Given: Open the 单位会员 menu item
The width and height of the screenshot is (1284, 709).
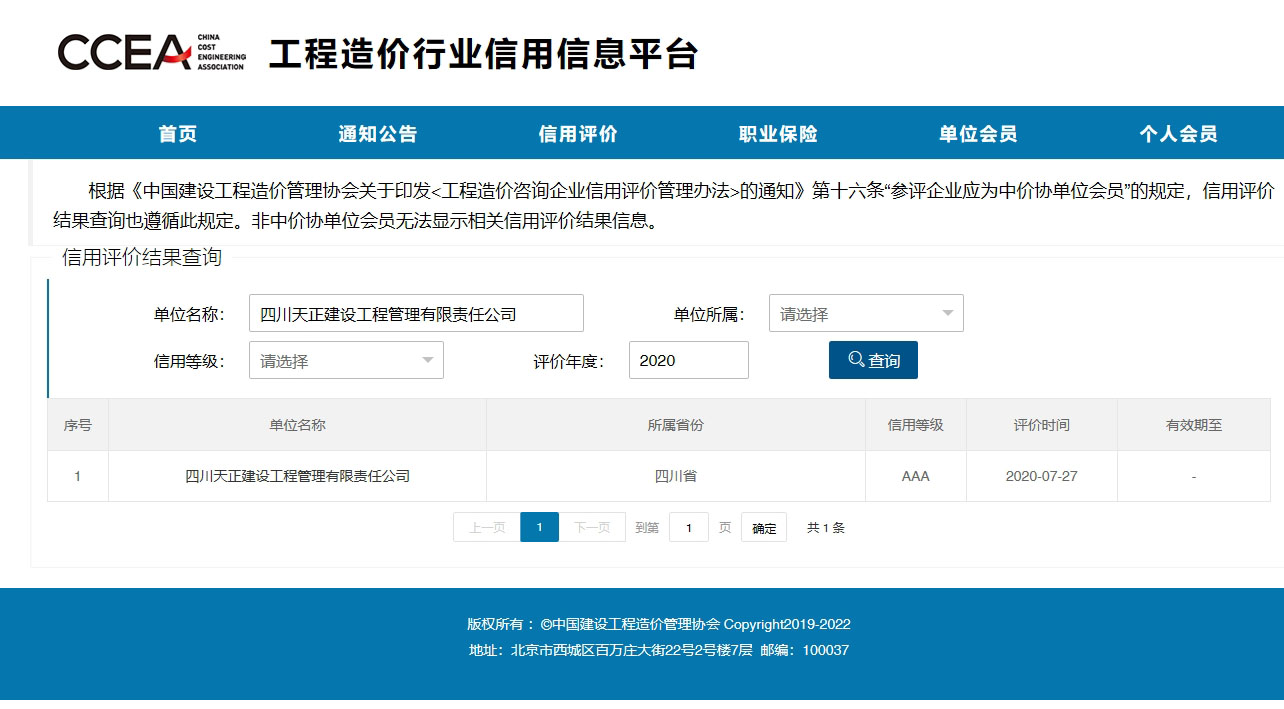Looking at the screenshot, I should [x=978, y=134].
